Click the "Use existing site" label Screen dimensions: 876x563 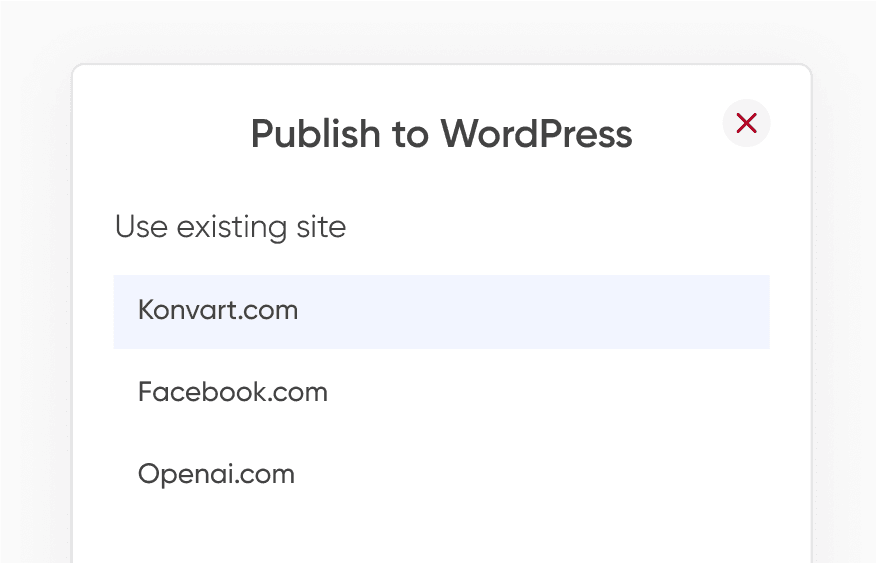click(x=230, y=227)
